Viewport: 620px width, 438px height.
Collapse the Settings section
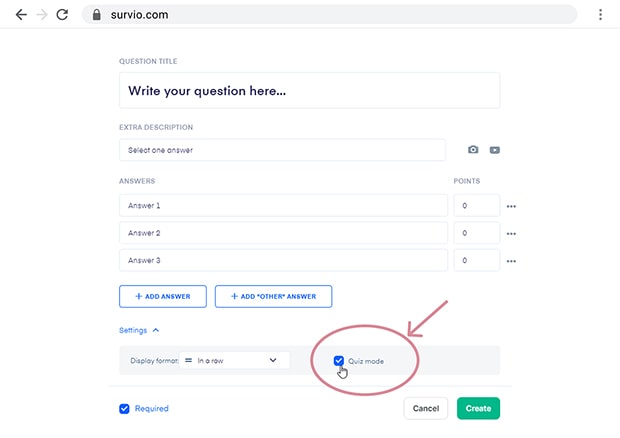click(139, 329)
